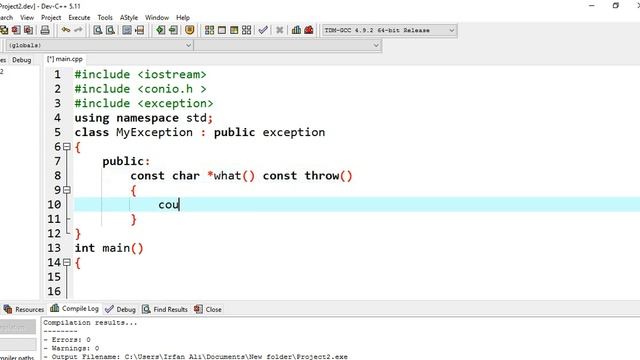Image resolution: width=640 pixels, height=360 pixels.
Task: Click the Redo toolbar arrow
Action: [x=78, y=30]
